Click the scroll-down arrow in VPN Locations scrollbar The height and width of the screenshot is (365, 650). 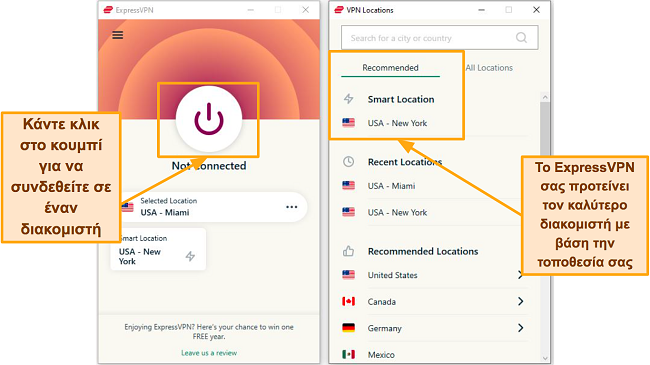coord(545,358)
